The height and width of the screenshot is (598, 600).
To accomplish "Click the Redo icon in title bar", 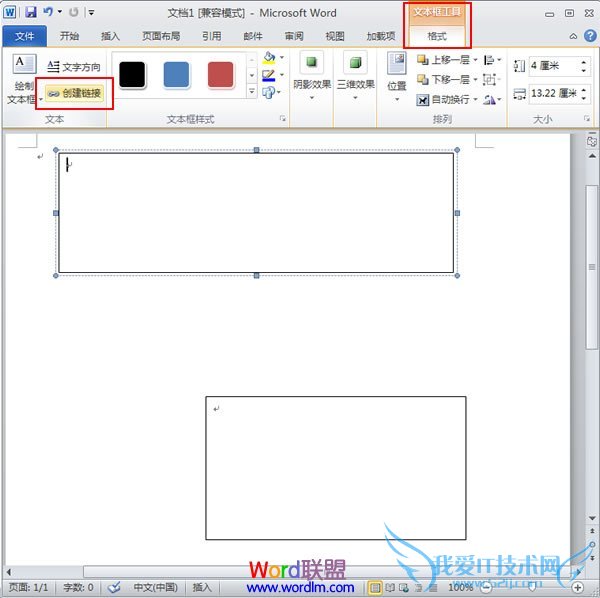I will 74,12.
